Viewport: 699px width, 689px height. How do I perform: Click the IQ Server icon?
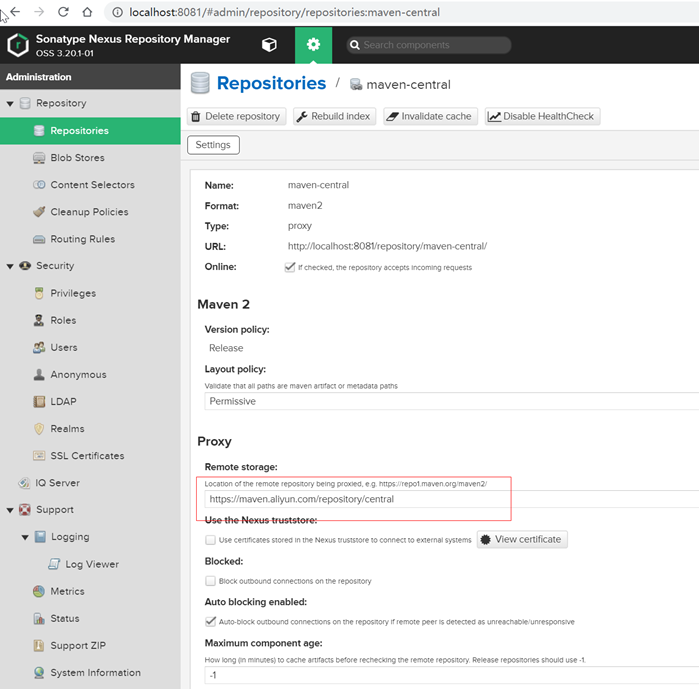tap(24, 483)
